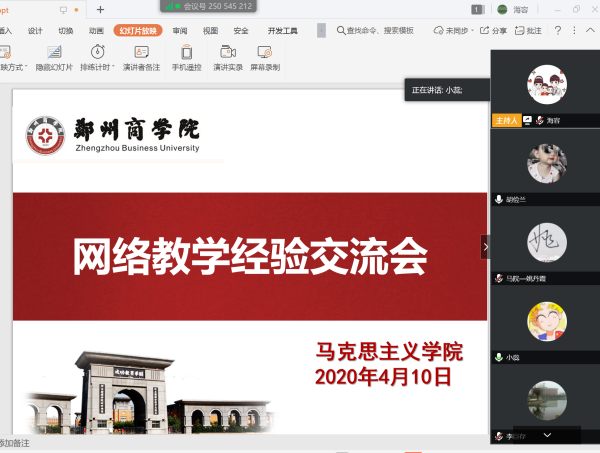Viewport: 600px width, 453px height.
Task: Open the Developer Tools (开发工具) tab
Action: 282,31
